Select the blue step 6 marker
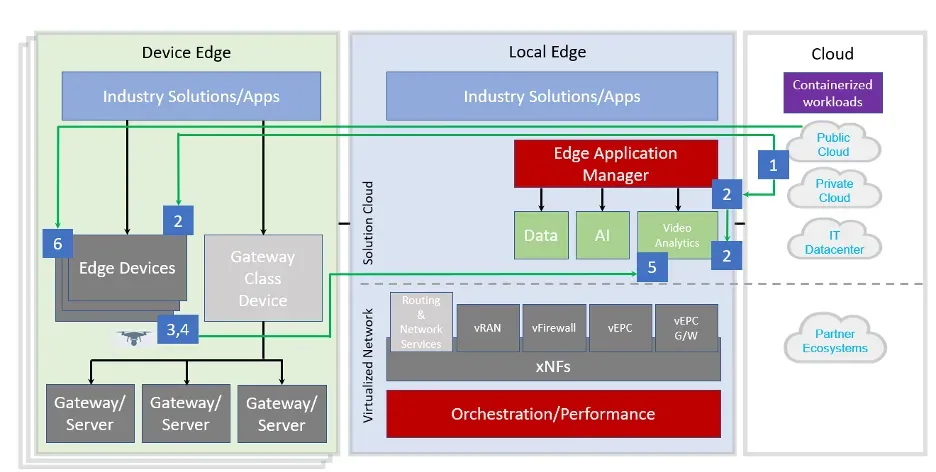This screenshot has height=472, width=936. click(58, 244)
